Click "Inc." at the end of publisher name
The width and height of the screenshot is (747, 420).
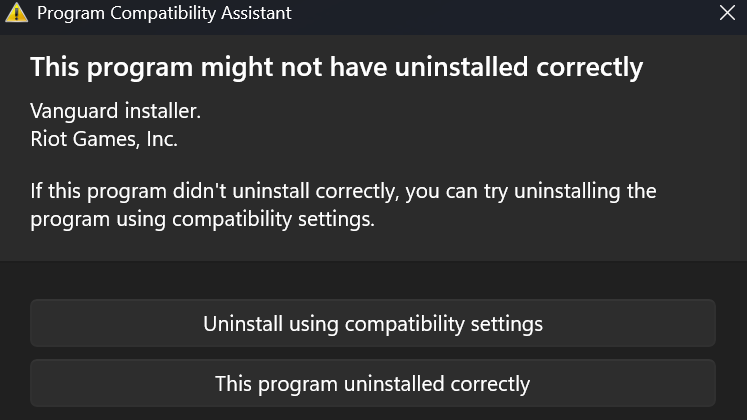[x=162, y=139]
